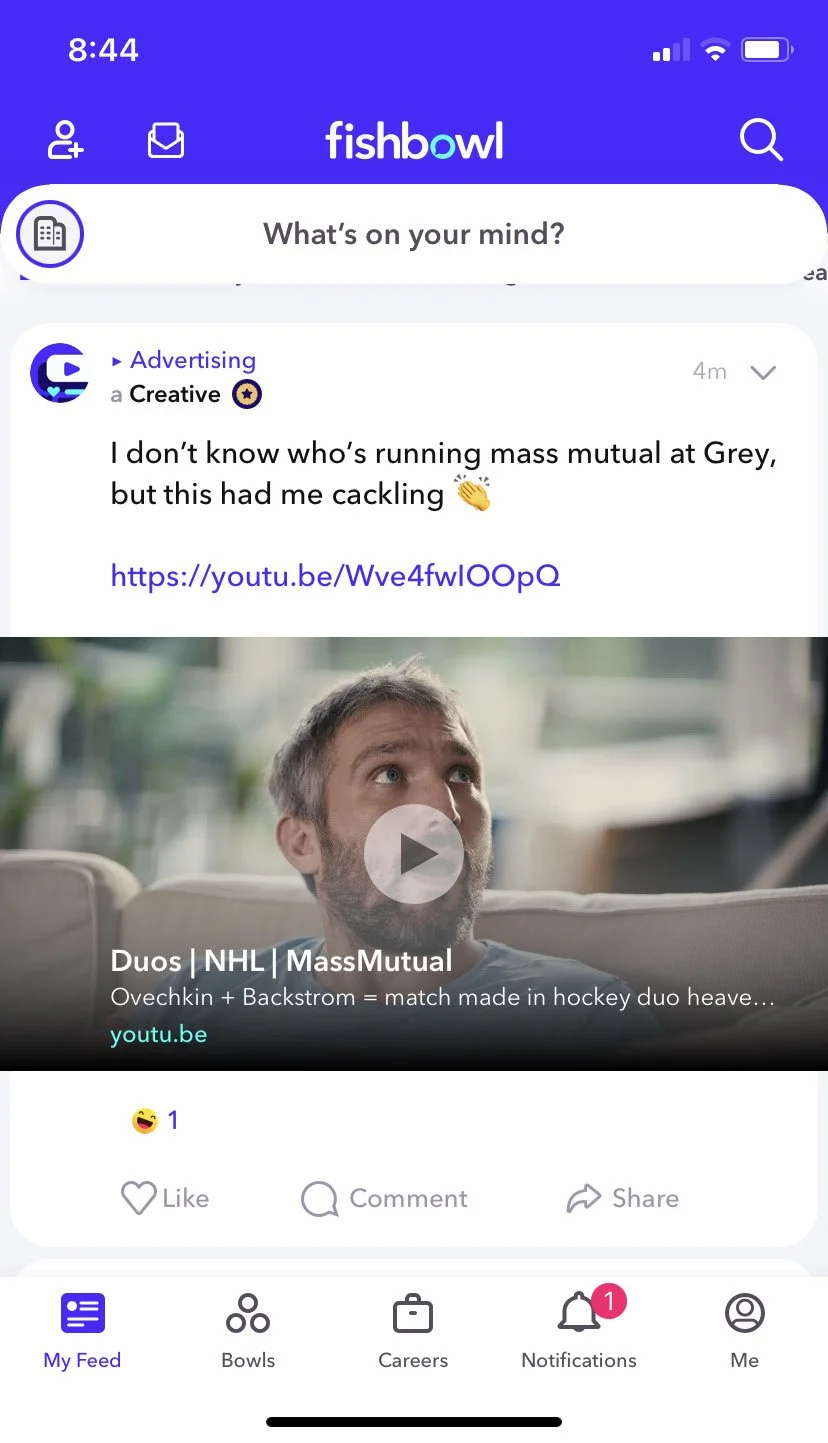Image resolution: width=828 pixels, height=1443 pixels.
Task: Play the MassMutual video
Action: 414,854
